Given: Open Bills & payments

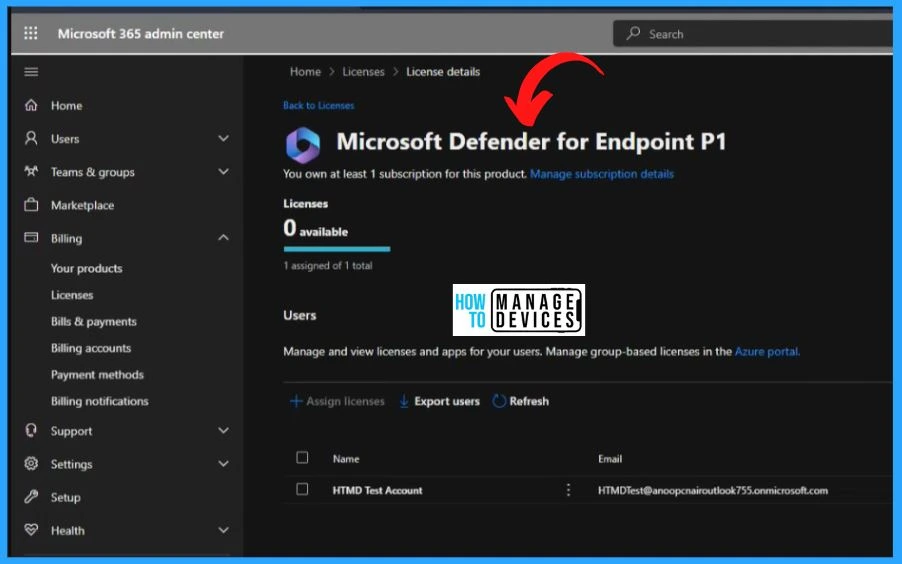Looking at the screenshot, I should (94, 321).
